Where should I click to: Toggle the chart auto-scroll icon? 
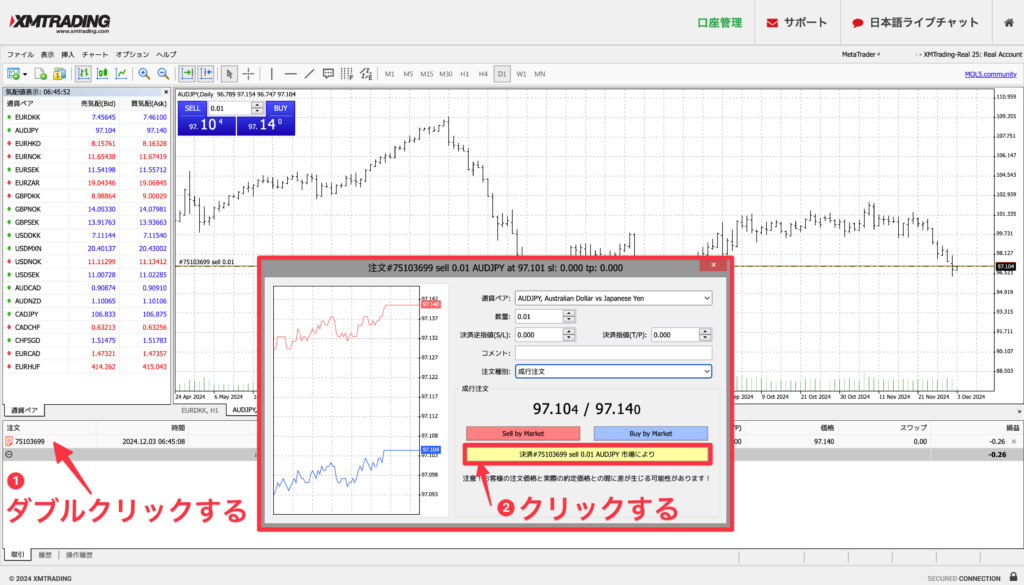click(187, 73)
